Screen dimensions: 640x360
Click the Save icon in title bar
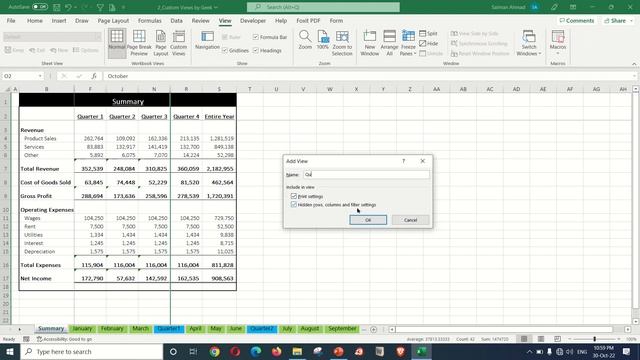click(x=57, y=7)
